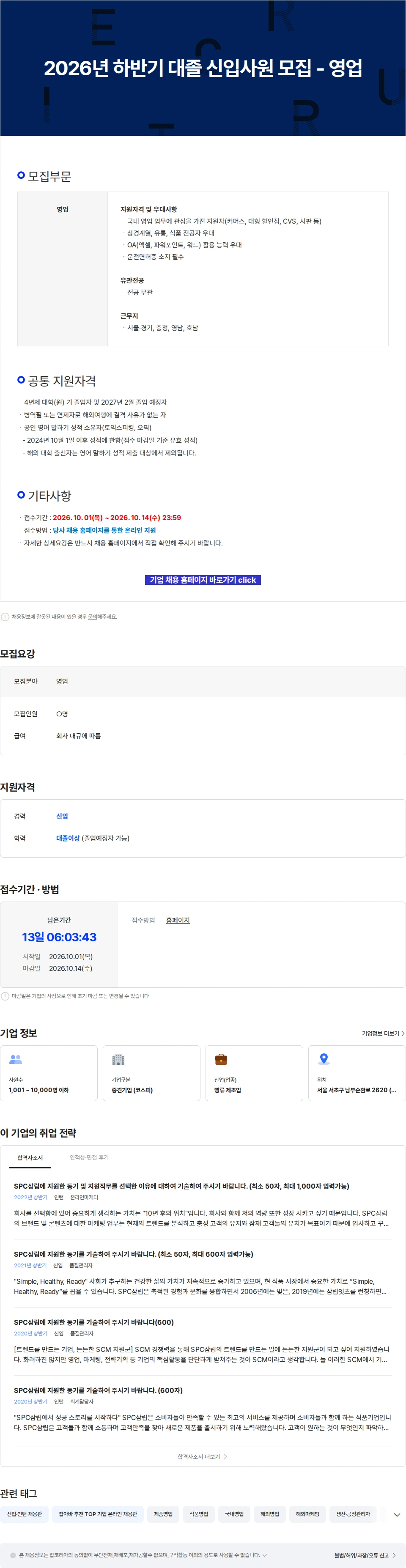Click the 공통 지원자격 section heading

click(x=61, y=381)
